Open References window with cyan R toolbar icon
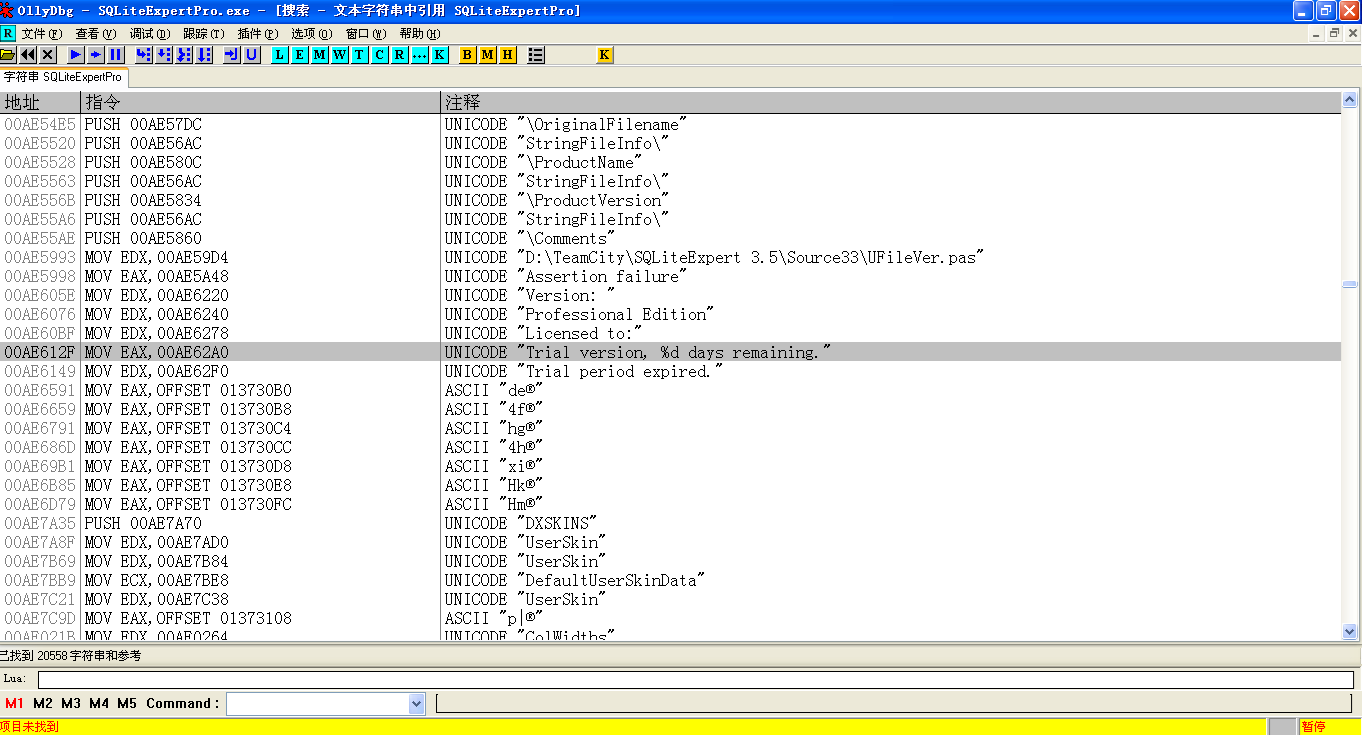The height and width of the screenshot is (735, 1362). (400, 55)
